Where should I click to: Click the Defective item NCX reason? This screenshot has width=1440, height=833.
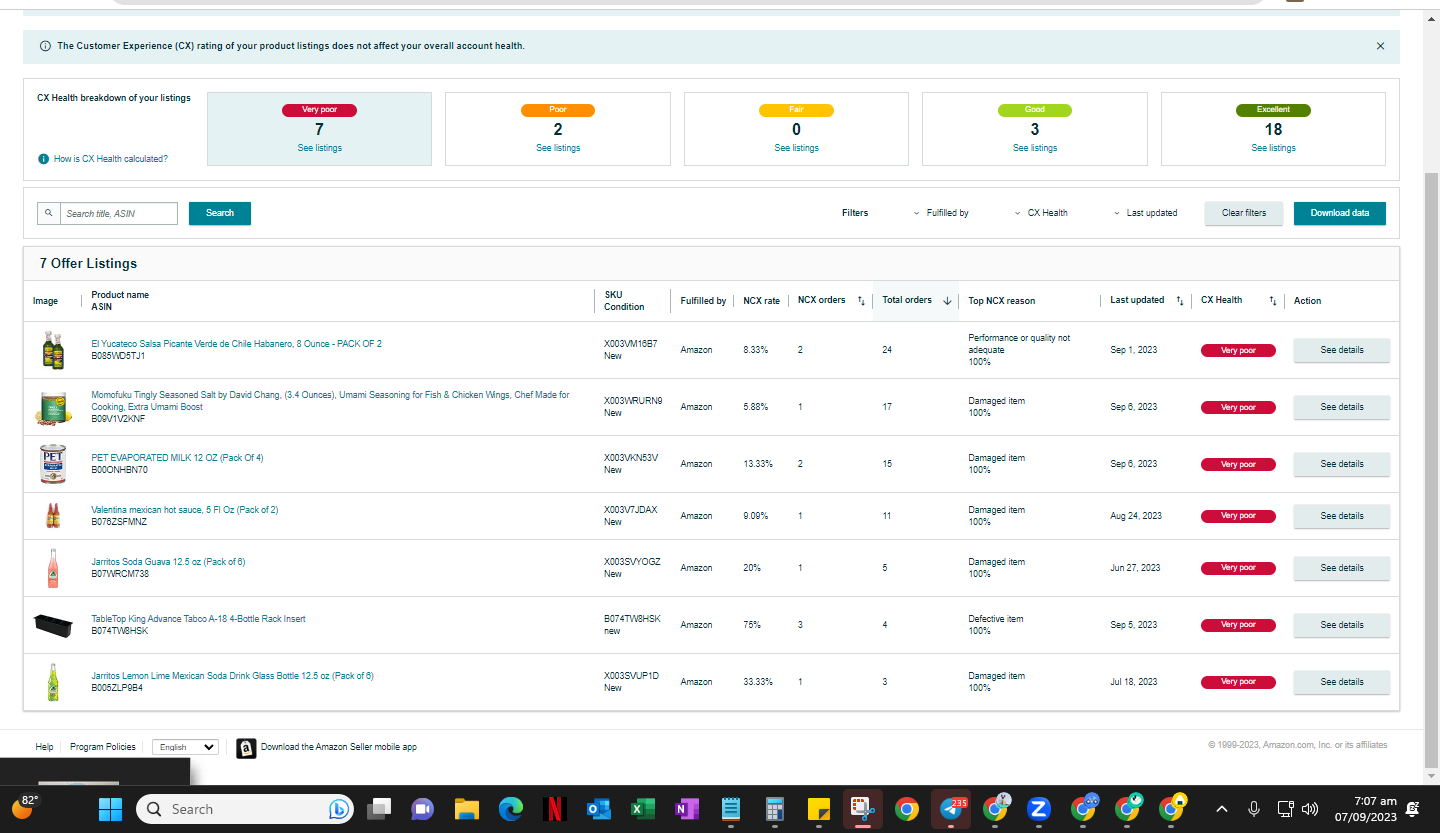pyautogui.click(x=996, y=619)
